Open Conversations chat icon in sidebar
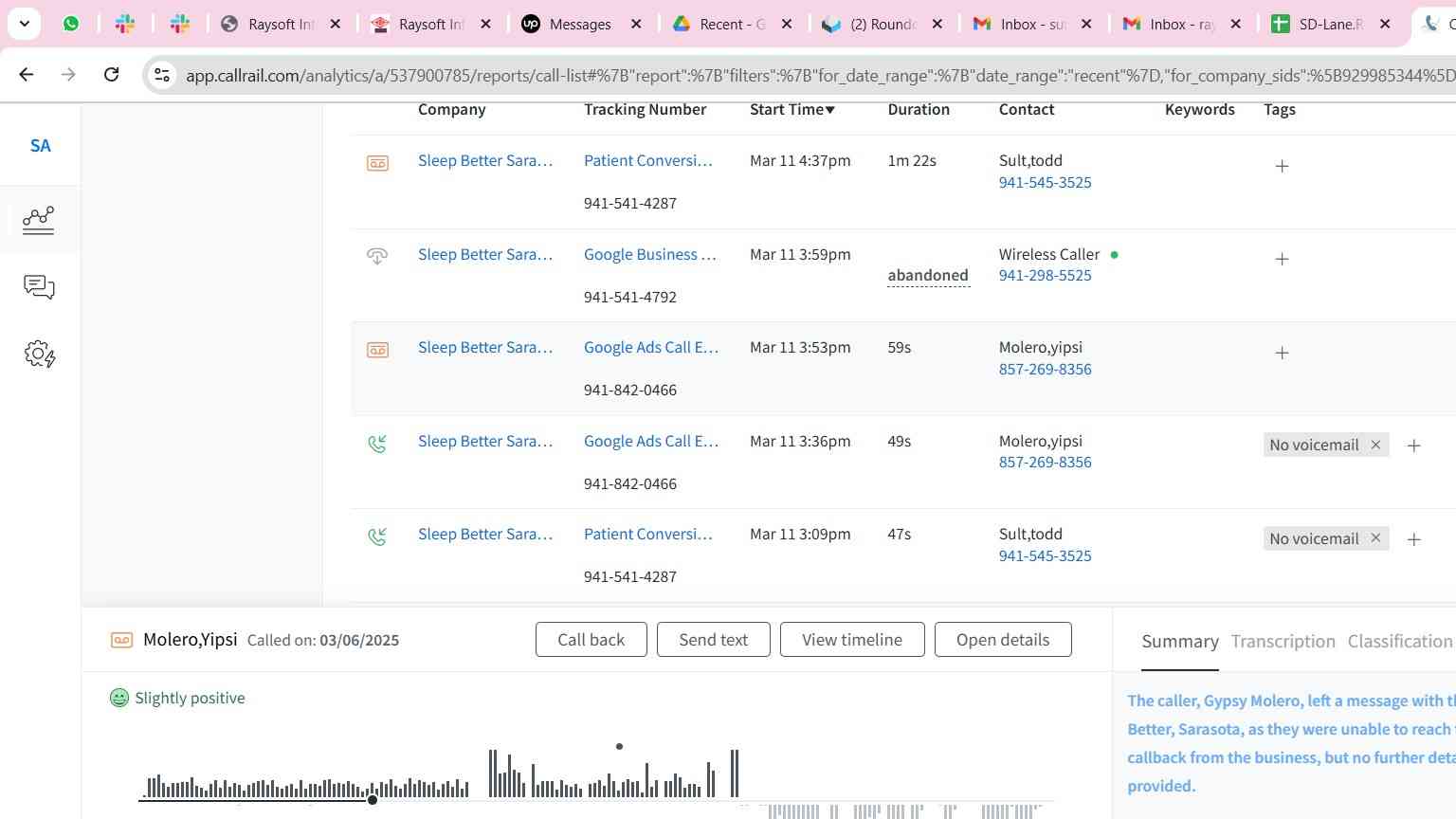1456x819 pixels. (39, 287)
